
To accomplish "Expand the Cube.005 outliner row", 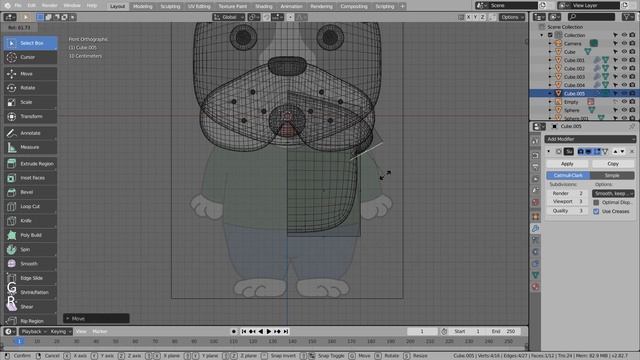I will point(550,93).
